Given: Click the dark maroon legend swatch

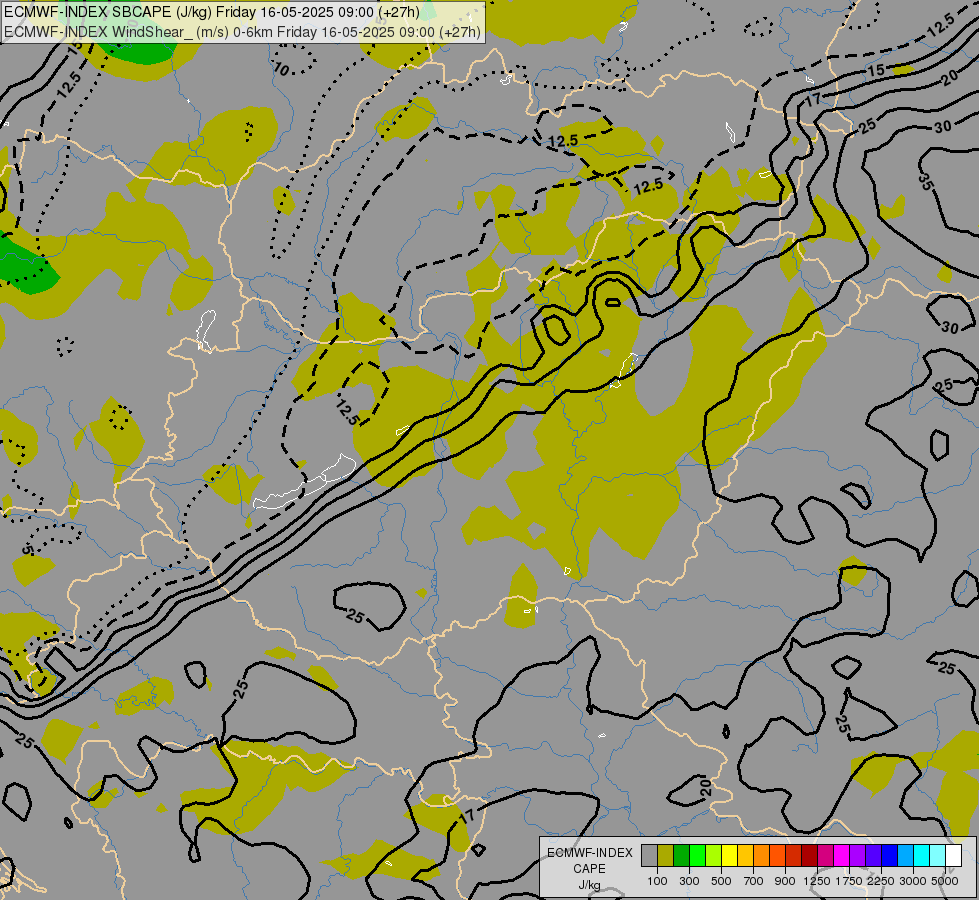Looking at the screenshot, I should 810,855.
